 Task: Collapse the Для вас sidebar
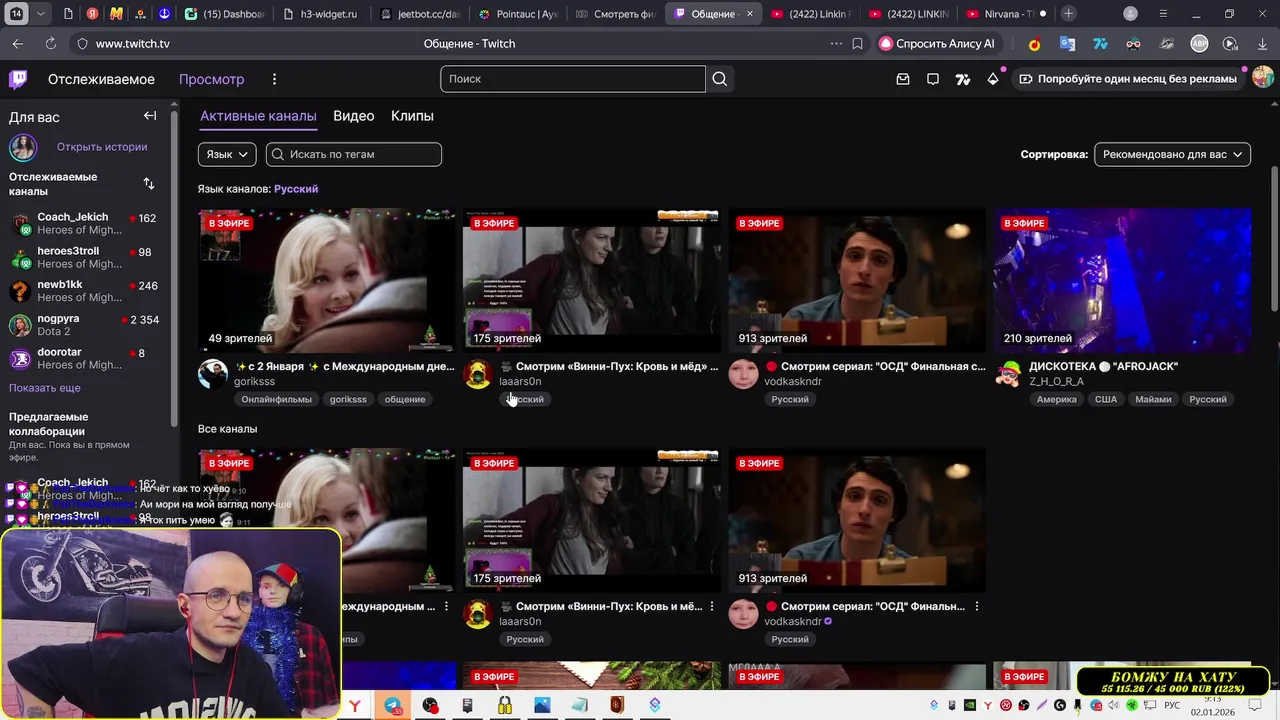[x=150, y=116]
